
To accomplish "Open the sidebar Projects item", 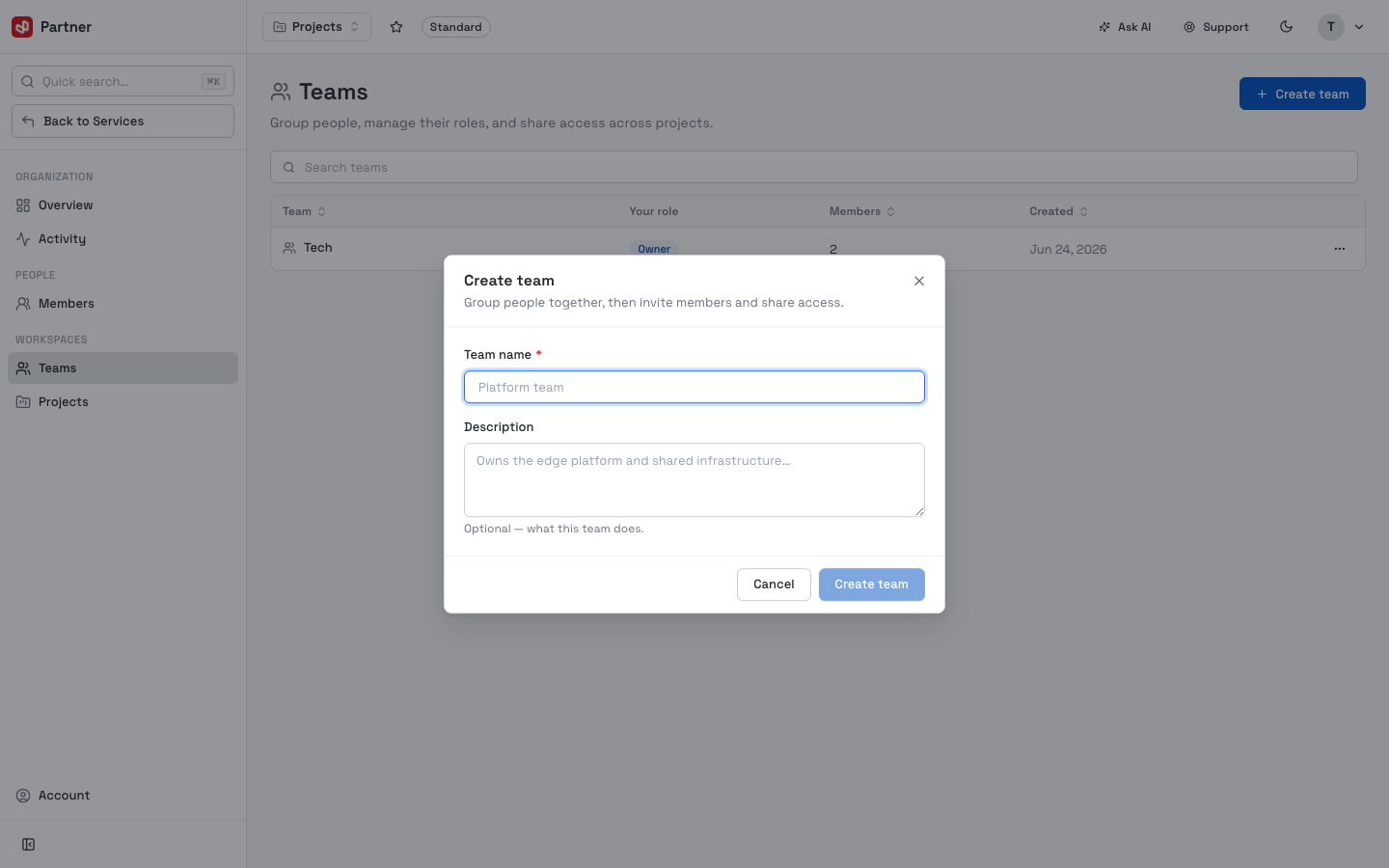I will [x=123, y=402].
